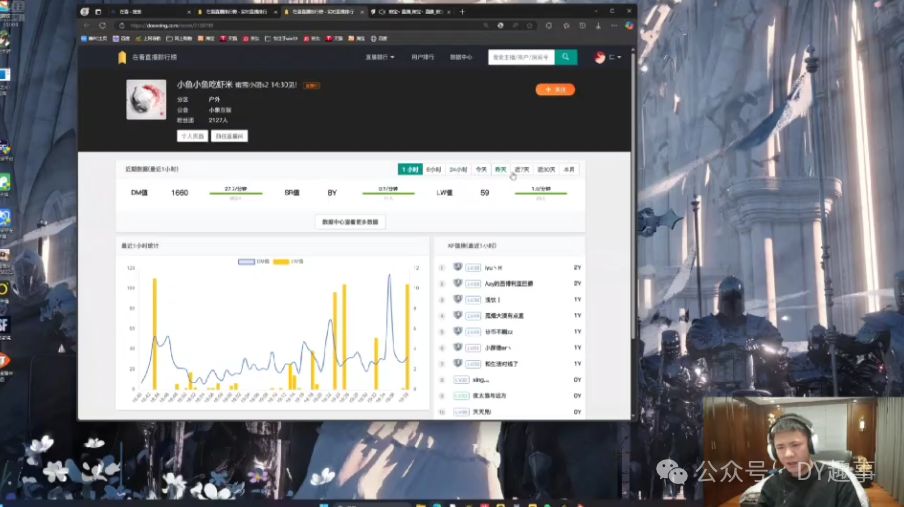The image size is (904, 507).
Task: Click the browser refresh icon
Action: (x=103, y=25)
